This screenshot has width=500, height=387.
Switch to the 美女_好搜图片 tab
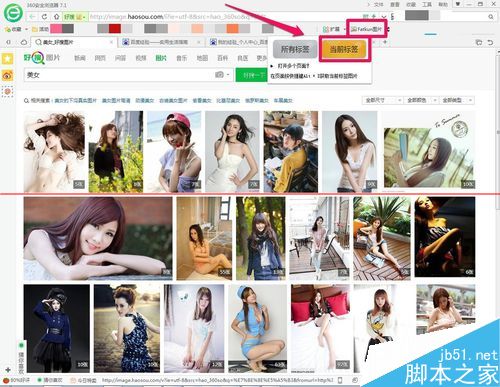73,42
